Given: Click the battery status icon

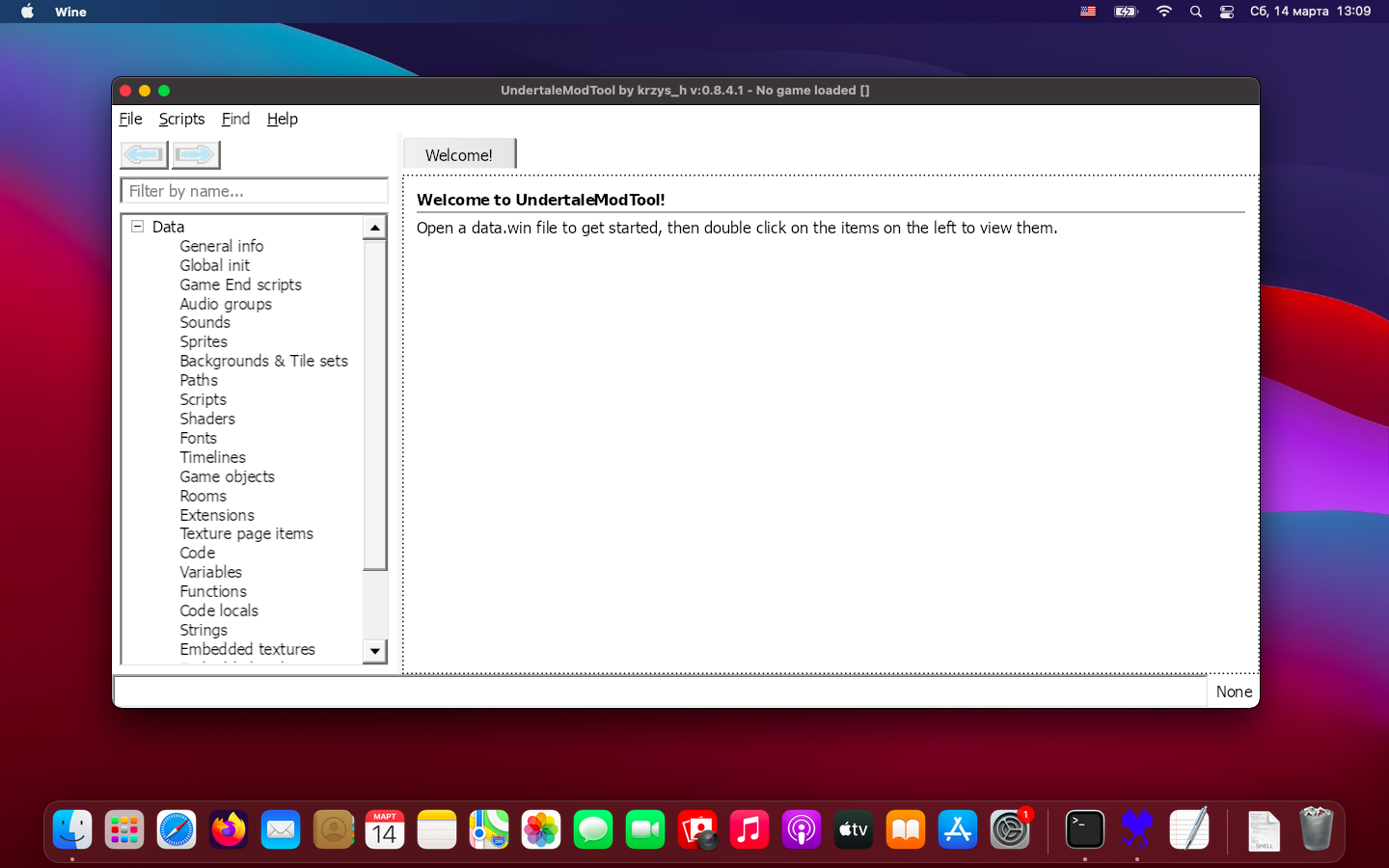Looking at the screenshot, I should (x=1126, y=12).
